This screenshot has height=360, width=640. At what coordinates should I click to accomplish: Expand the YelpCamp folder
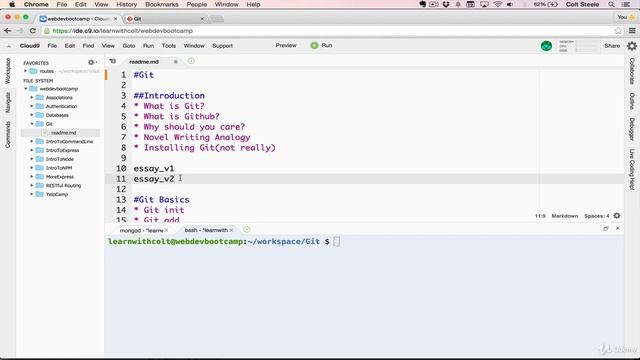[x=32, y=194]
